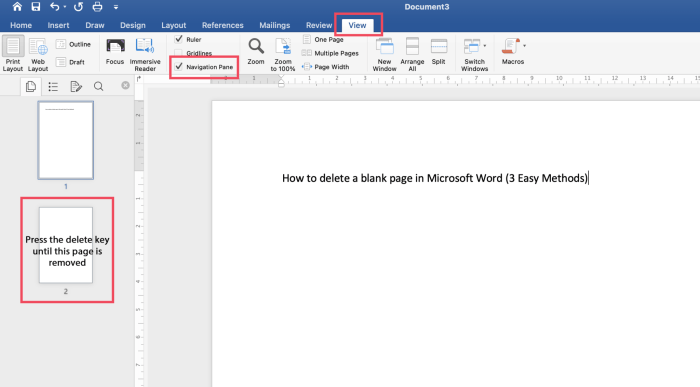Open a New Window
The image size is (700, 387).
(x=384, y=54)
